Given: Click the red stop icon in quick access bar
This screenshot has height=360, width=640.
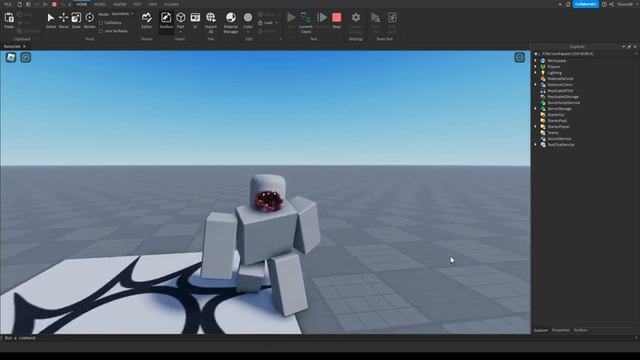Looking at the screenshot, I should point(54,4).
